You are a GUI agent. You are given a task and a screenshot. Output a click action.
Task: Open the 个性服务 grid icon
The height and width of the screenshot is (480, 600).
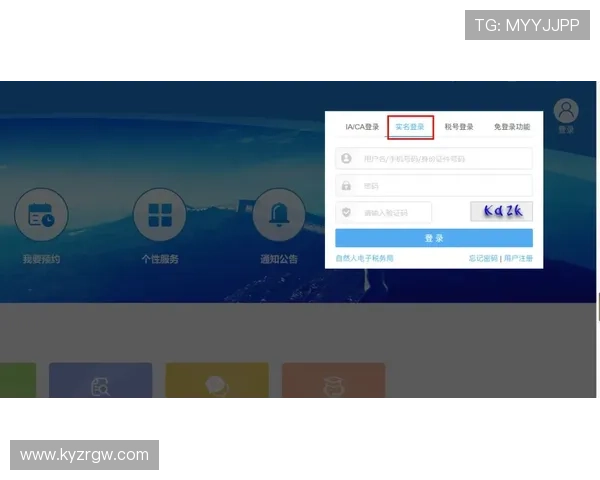(160, 214)
